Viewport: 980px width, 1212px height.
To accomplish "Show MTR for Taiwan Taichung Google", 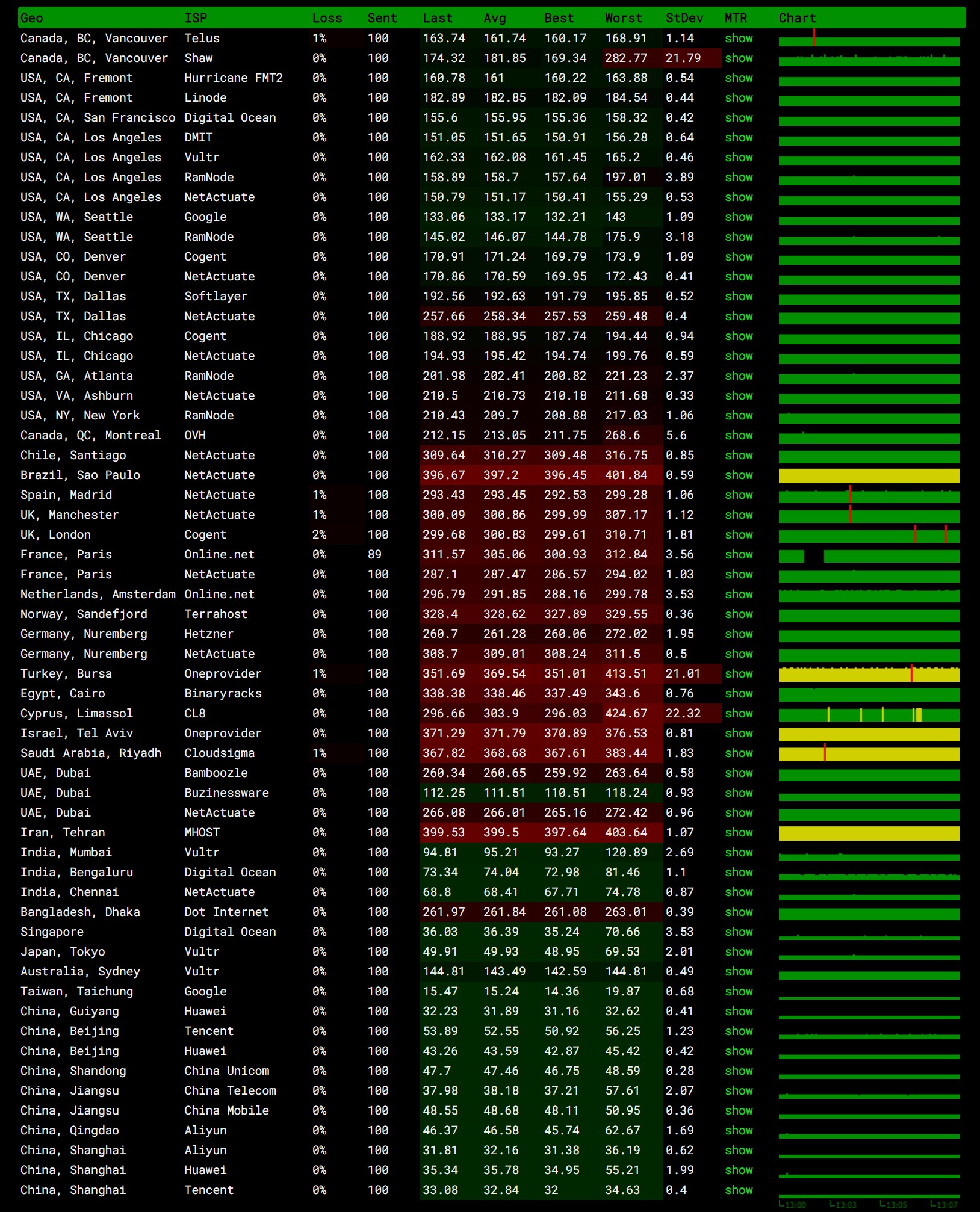I will (x=739, y=991).
